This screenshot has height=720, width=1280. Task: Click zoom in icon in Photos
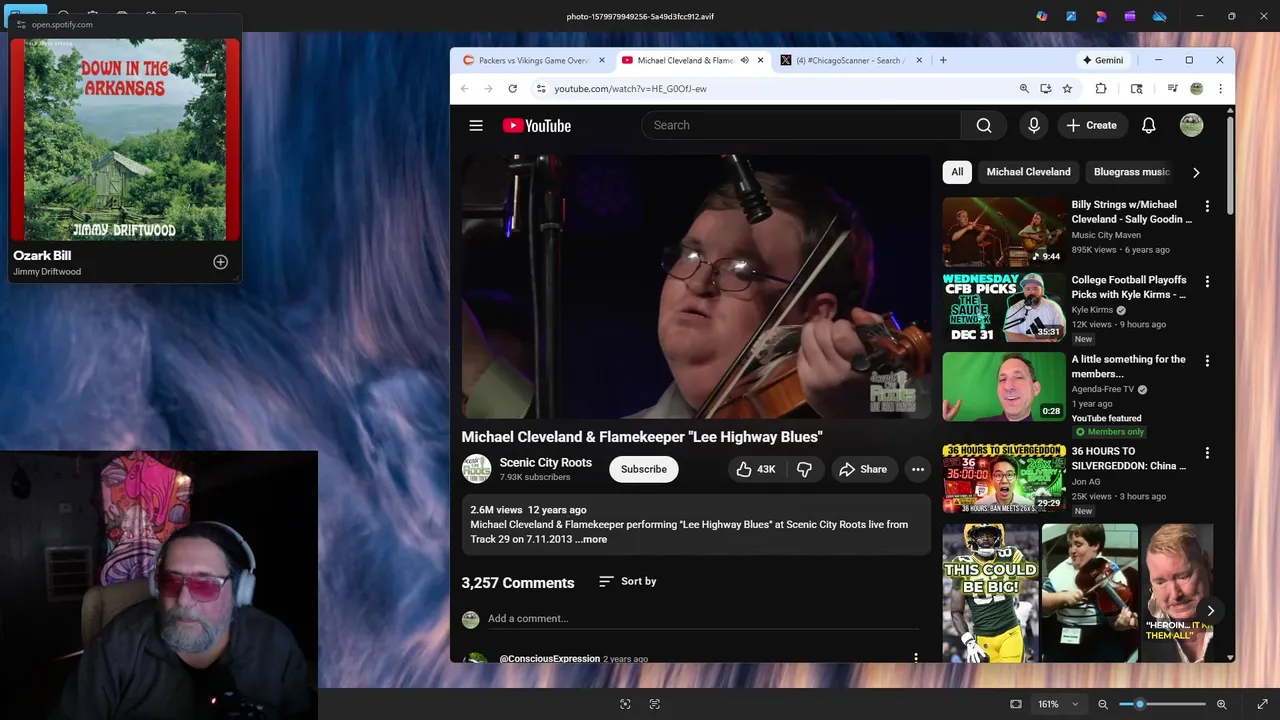pos(1221,704)
